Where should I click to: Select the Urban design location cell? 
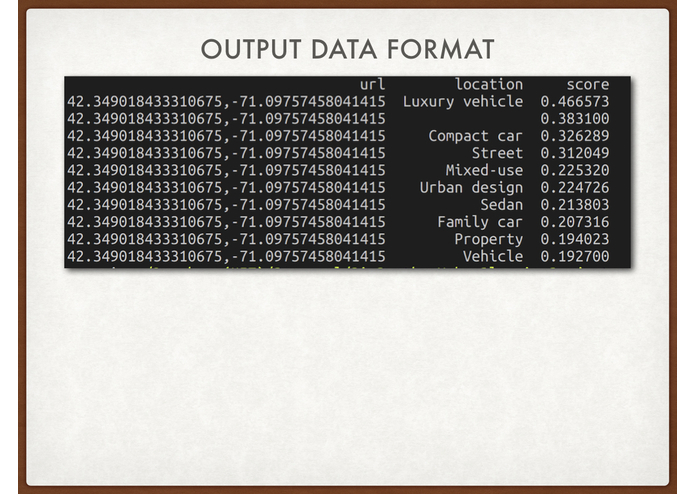pyautogui.click(x=471, y=188)
